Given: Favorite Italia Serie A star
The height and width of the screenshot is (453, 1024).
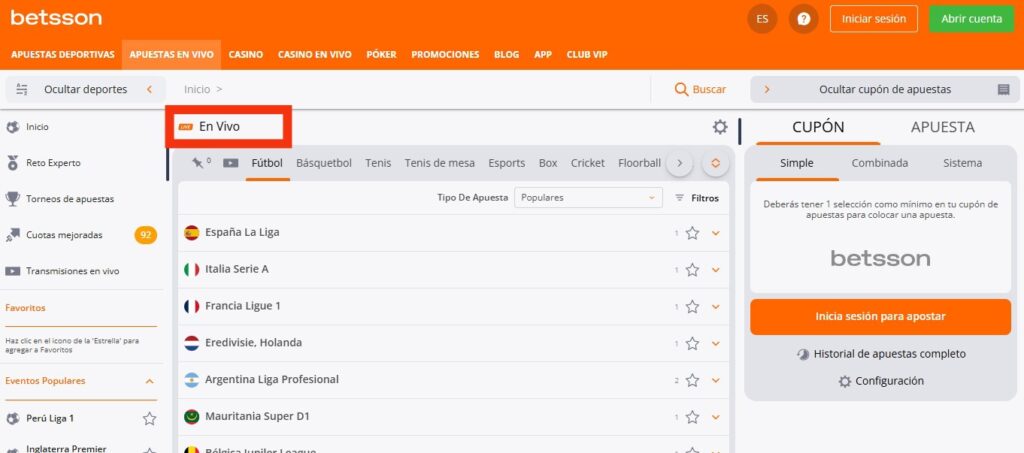Looking at the screenshot, I should pos(692,270).
